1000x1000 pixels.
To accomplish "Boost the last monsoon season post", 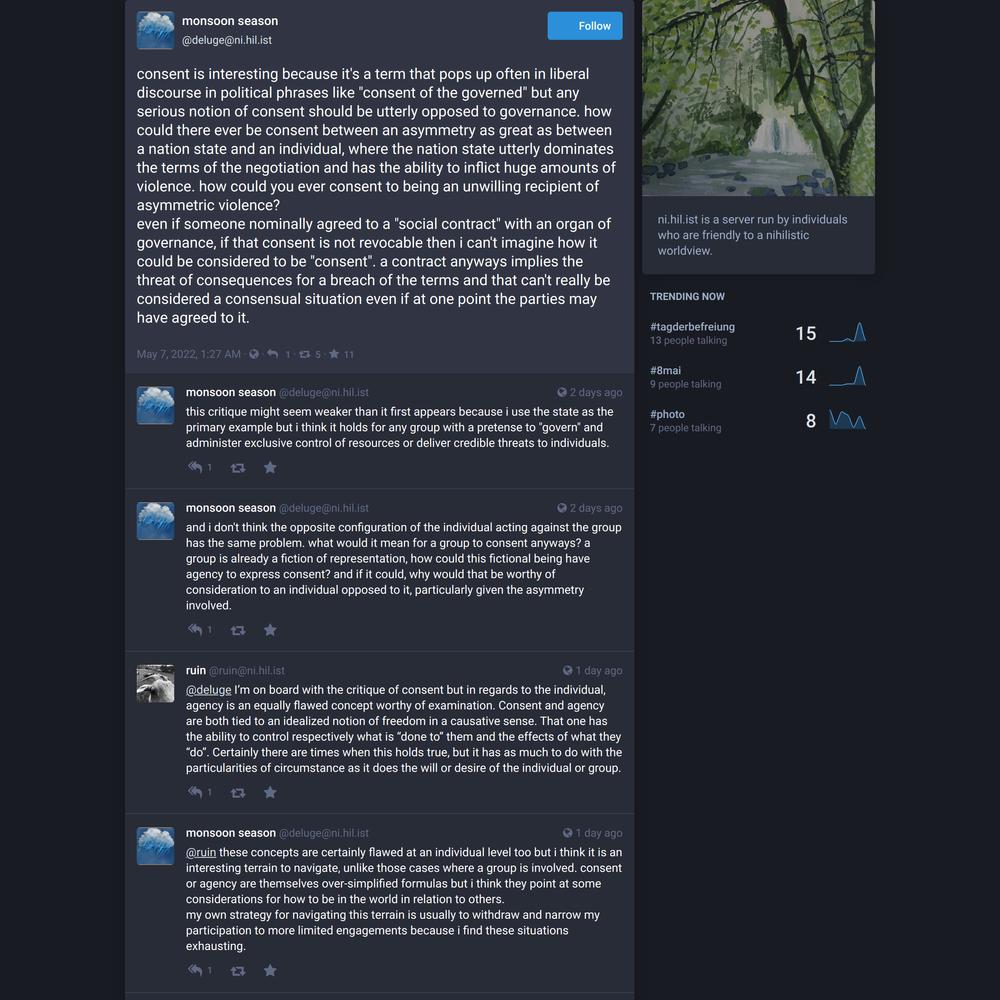I will click(x=238, y=971).
